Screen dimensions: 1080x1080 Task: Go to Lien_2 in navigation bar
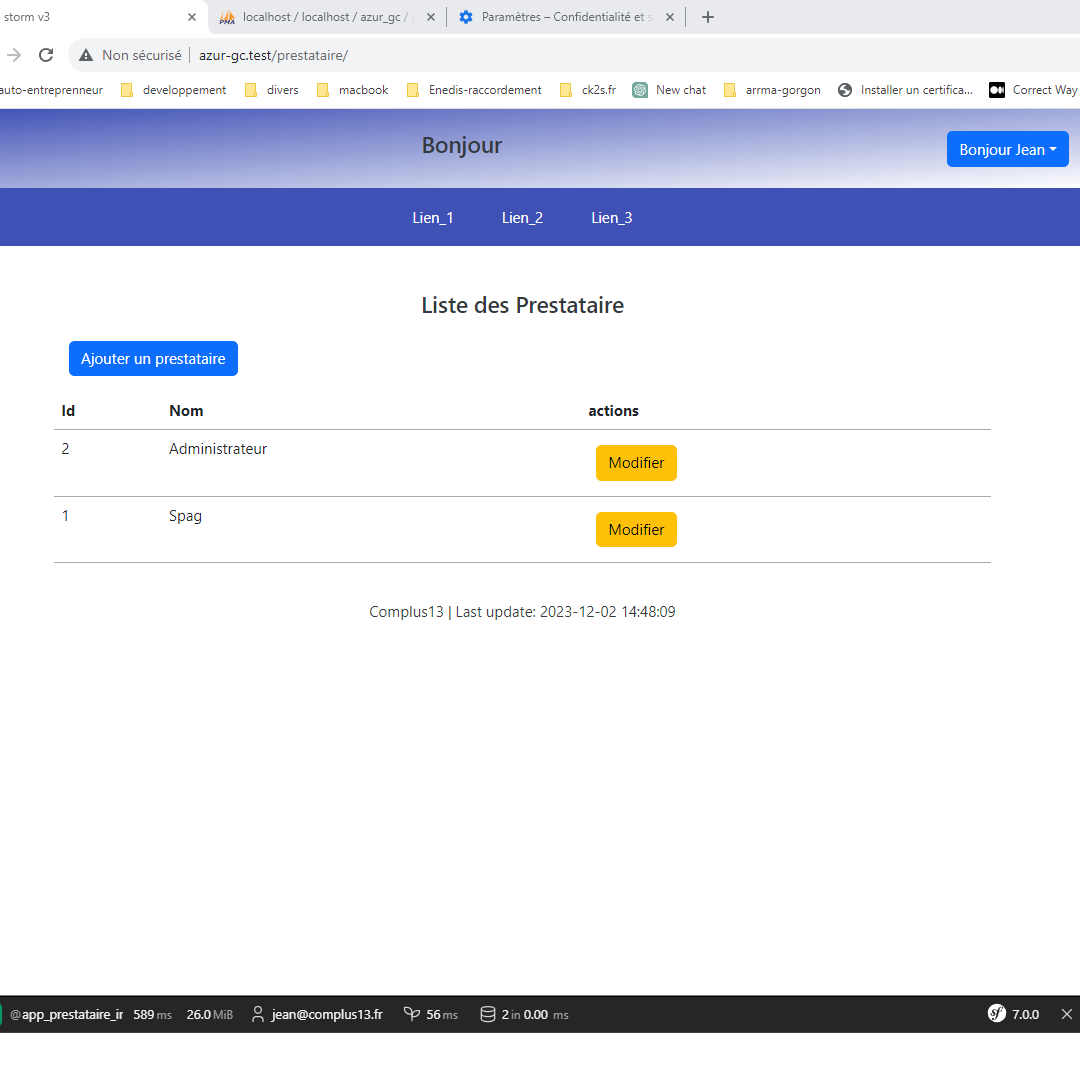pos(522,218)
